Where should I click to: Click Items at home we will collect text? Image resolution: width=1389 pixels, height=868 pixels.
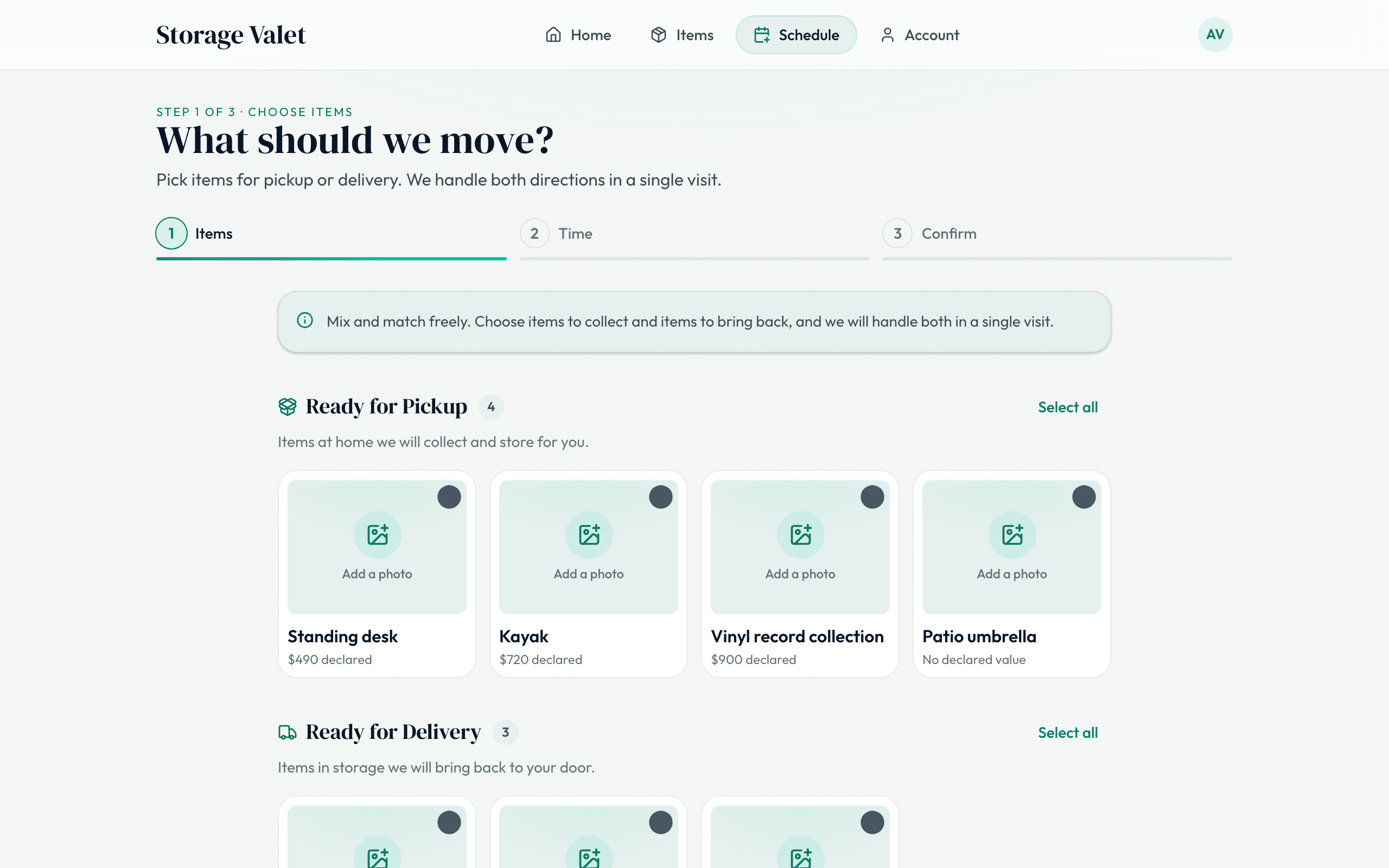click(x=433, y=442)
